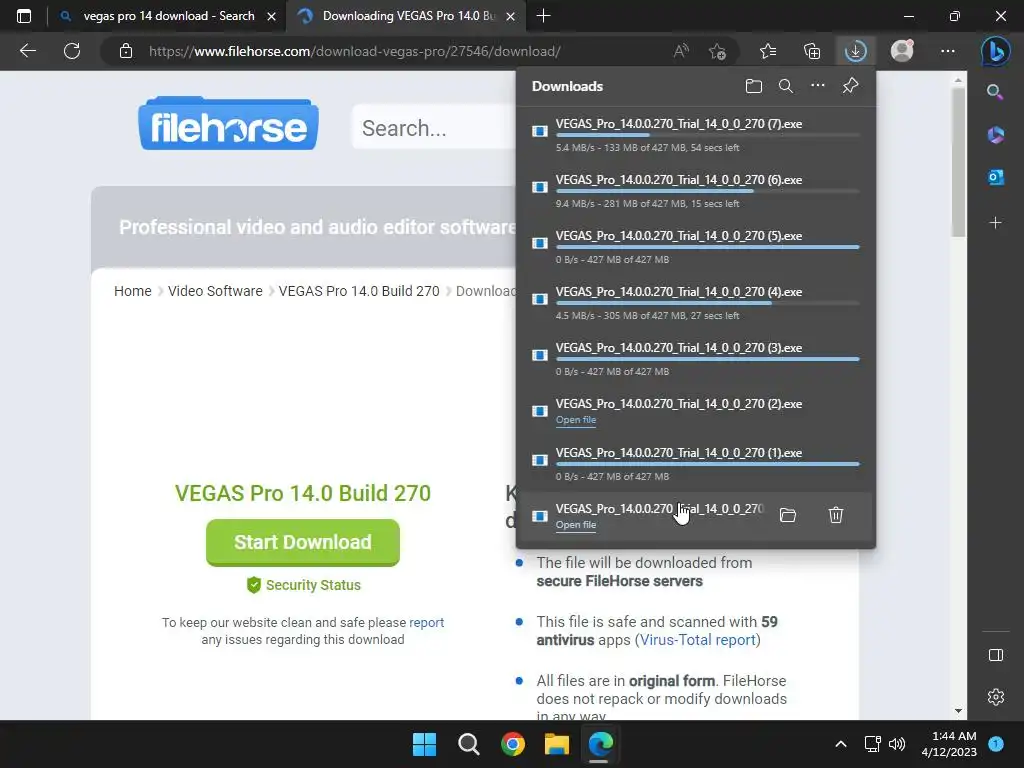Click the FileHorse logo
Screen dimensions: 1024x768
tap(229, 124)
